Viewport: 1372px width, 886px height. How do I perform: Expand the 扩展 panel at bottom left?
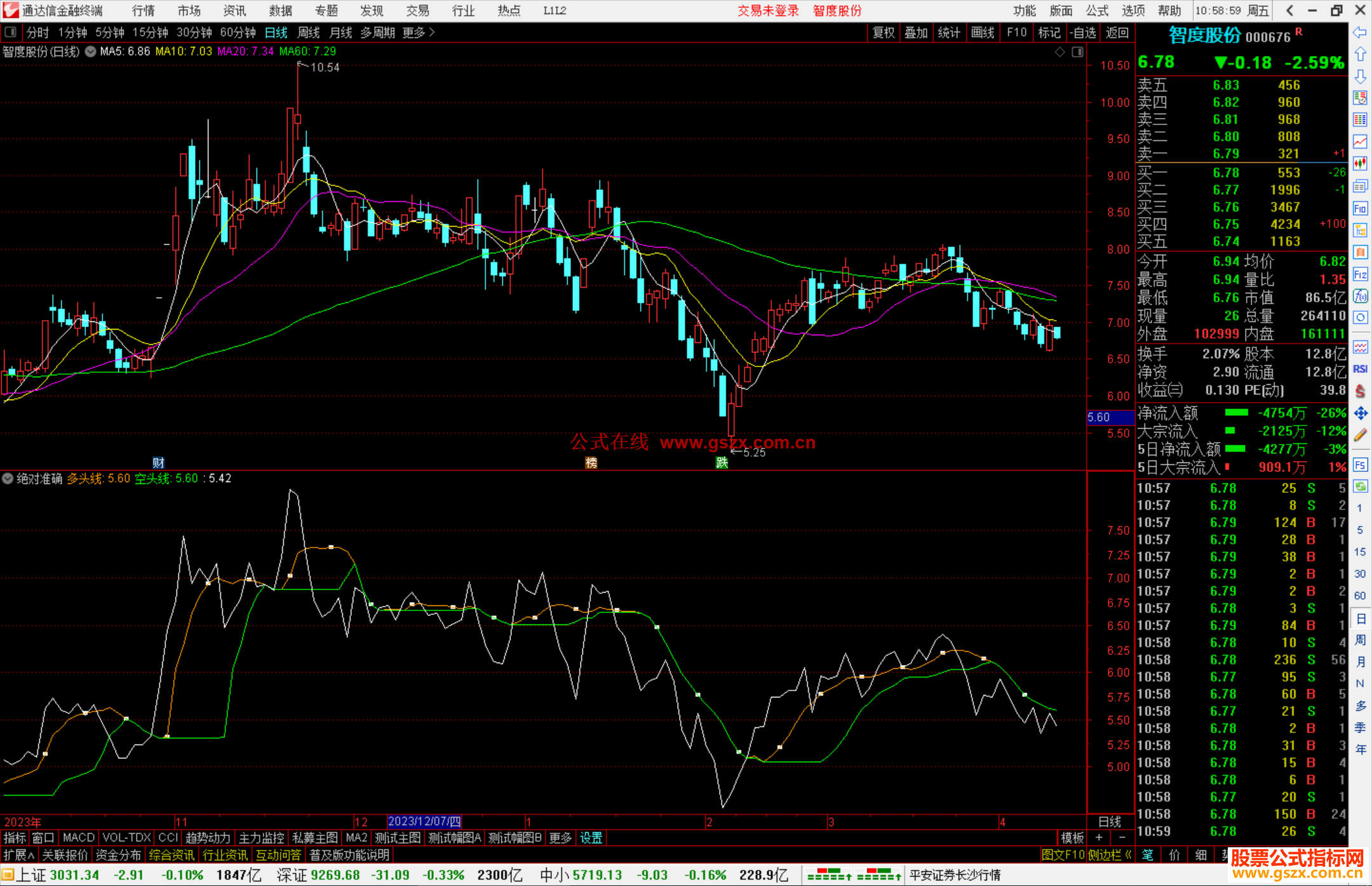click(x=18, y=855)
